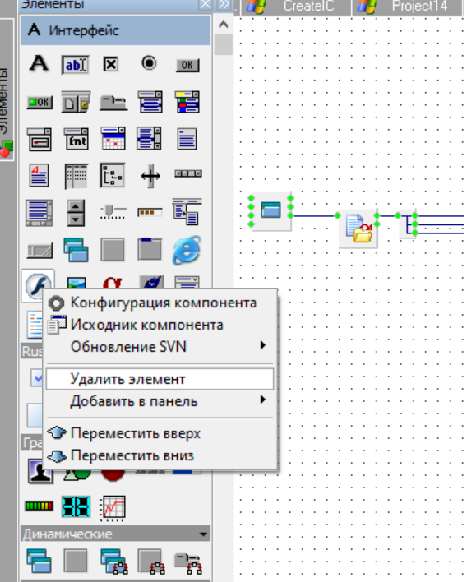Select the Edit box (ab) component
The width and height of the screenshot is (464, 582).
tap(76, 65)
